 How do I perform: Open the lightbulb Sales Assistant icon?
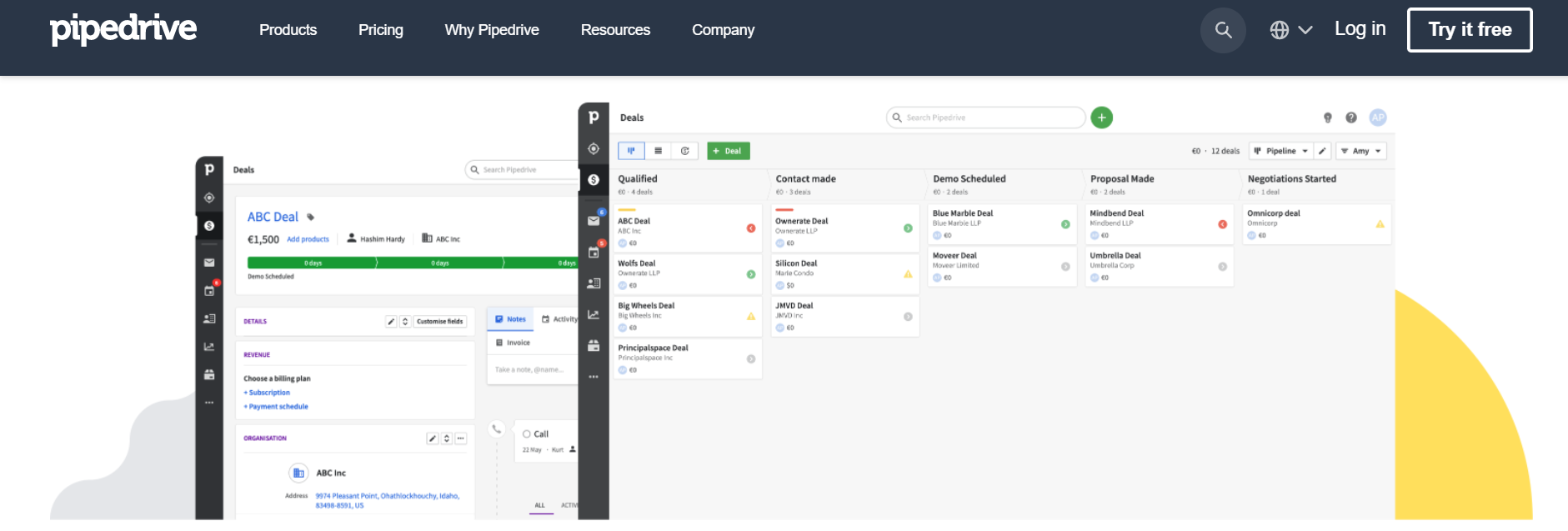click(x=1328, y=118)
